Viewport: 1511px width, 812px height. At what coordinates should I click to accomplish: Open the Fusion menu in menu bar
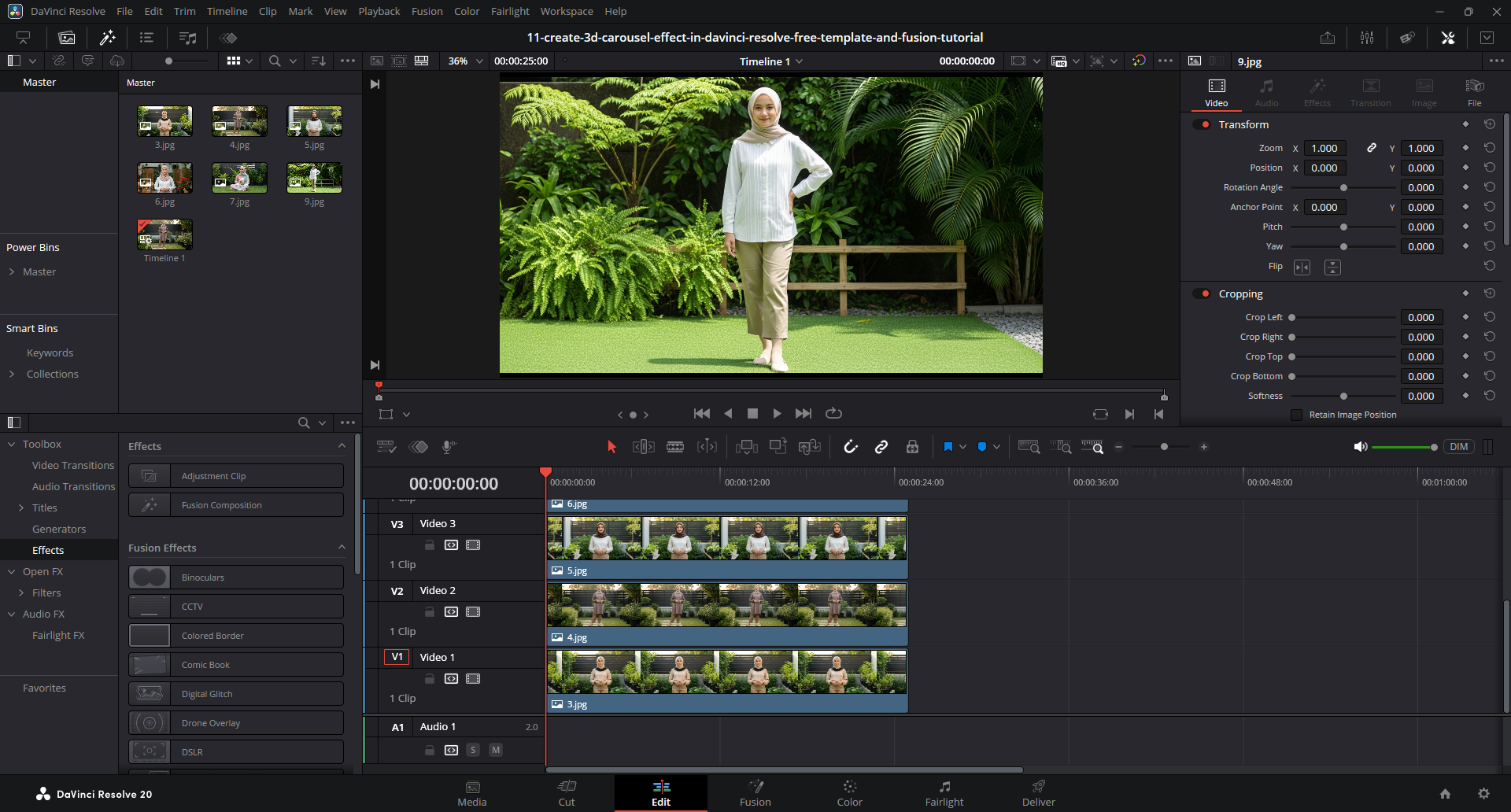tap(427, 11)
